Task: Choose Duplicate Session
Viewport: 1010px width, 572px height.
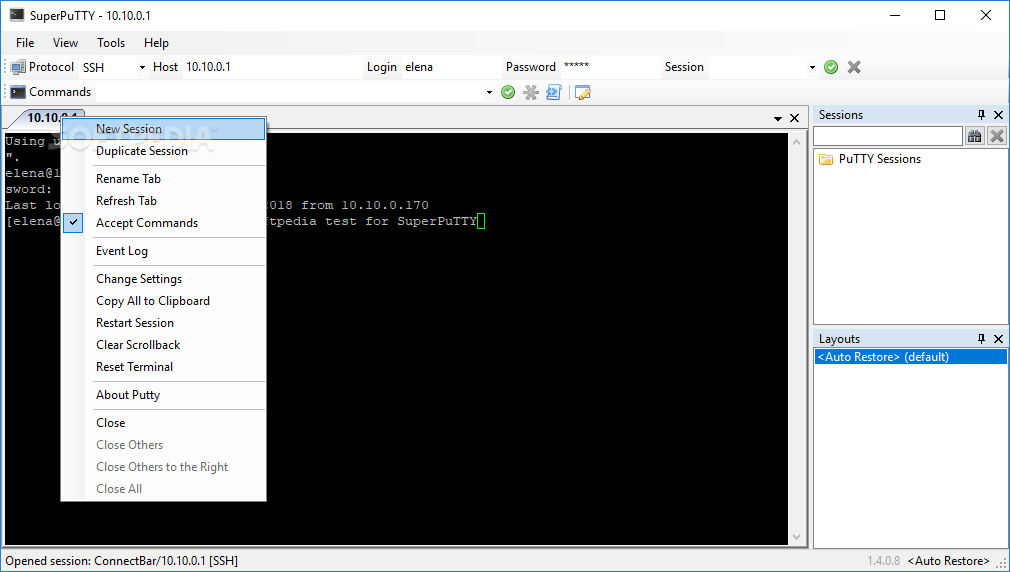Action: pos(164,151)
